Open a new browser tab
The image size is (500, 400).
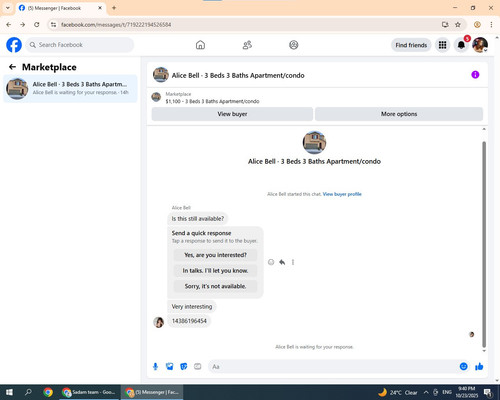pyautogui.click(x=114, y=8)
